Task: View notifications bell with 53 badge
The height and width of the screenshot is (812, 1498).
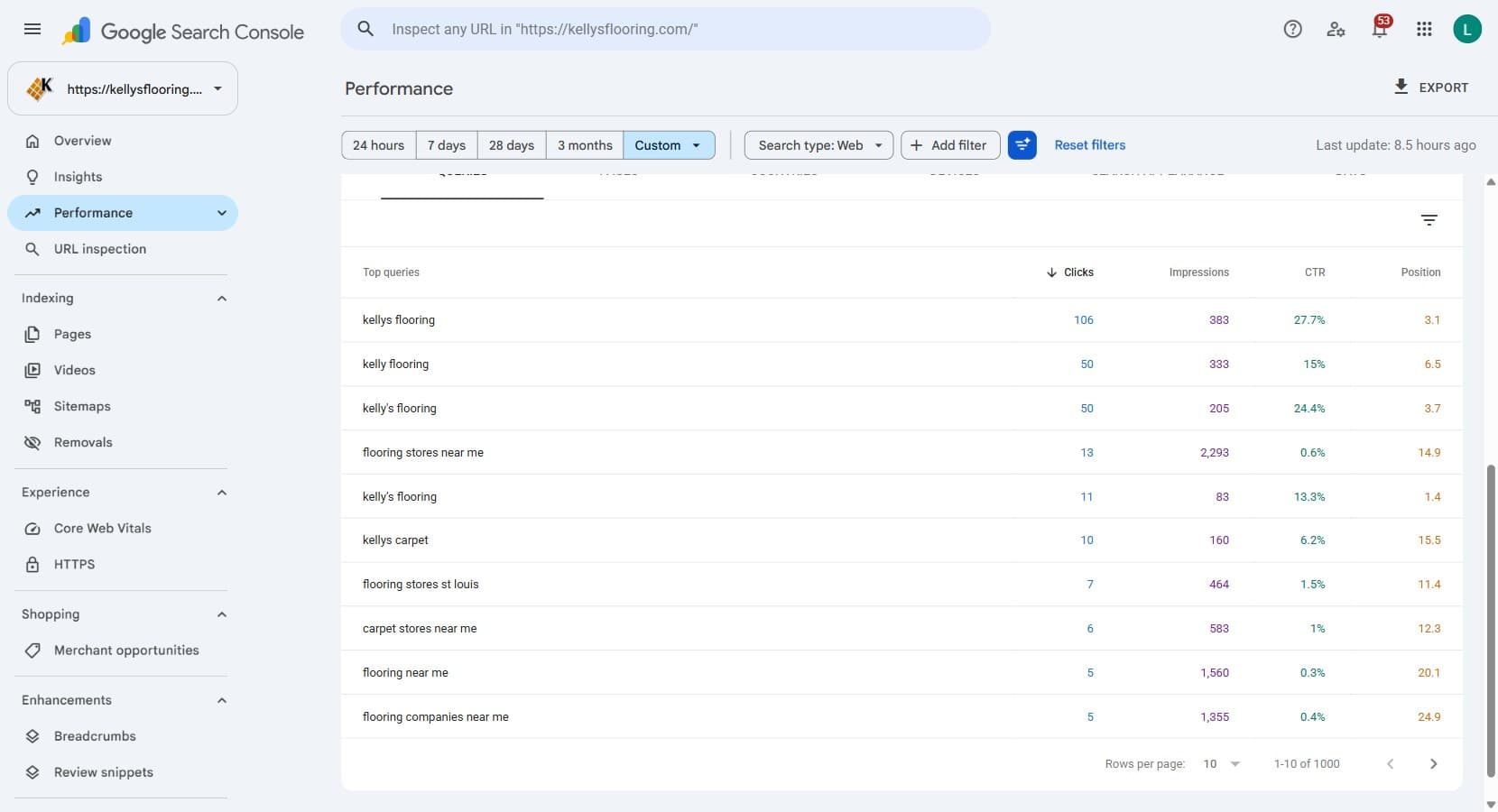Action: [1381, 27]
